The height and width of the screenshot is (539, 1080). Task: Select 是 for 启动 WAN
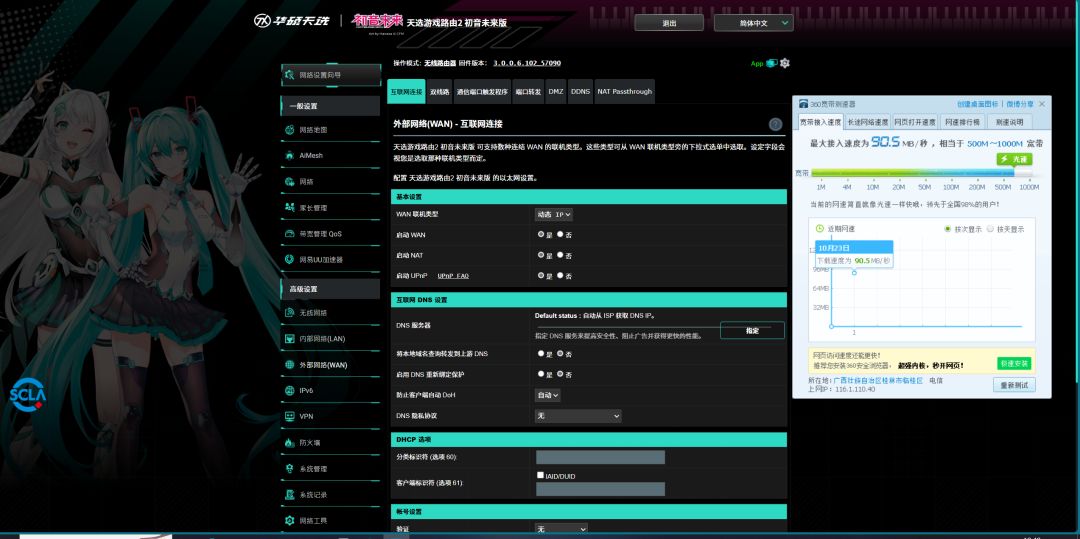coord(541,234)
